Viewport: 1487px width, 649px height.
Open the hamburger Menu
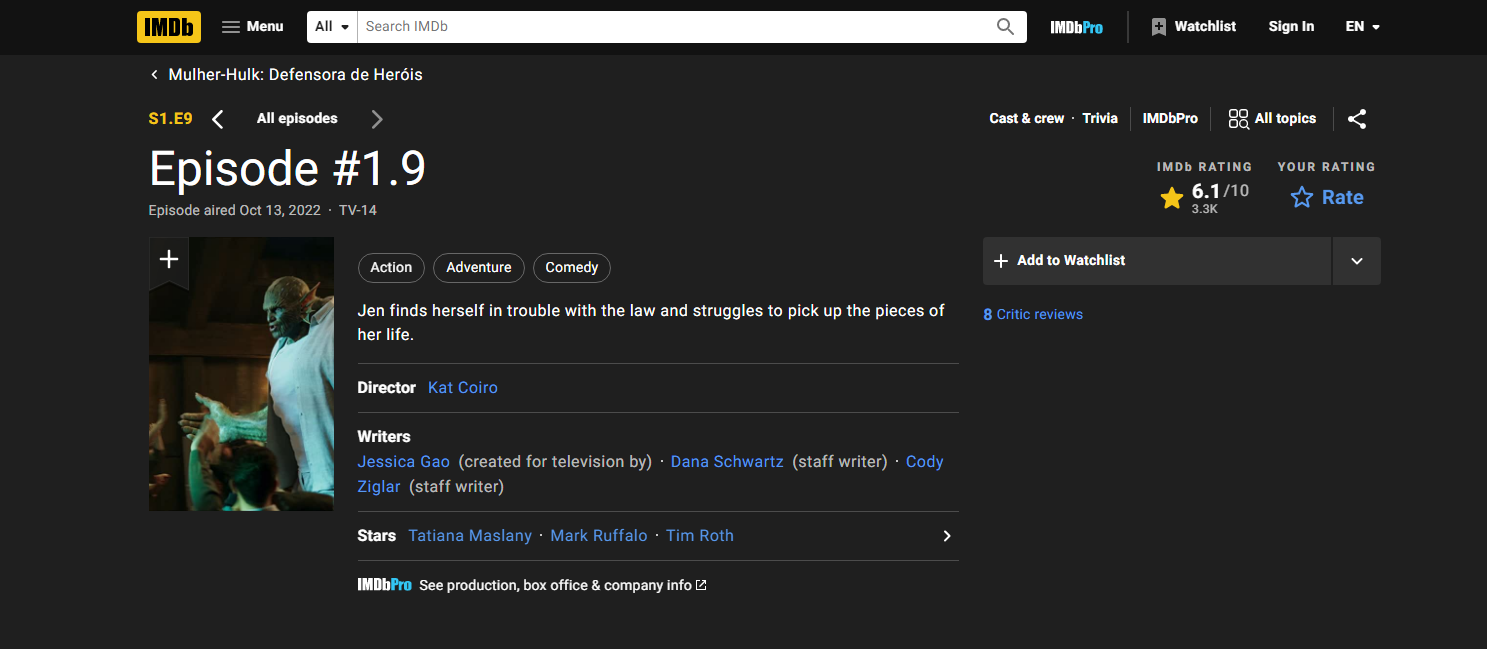[253, 27]
